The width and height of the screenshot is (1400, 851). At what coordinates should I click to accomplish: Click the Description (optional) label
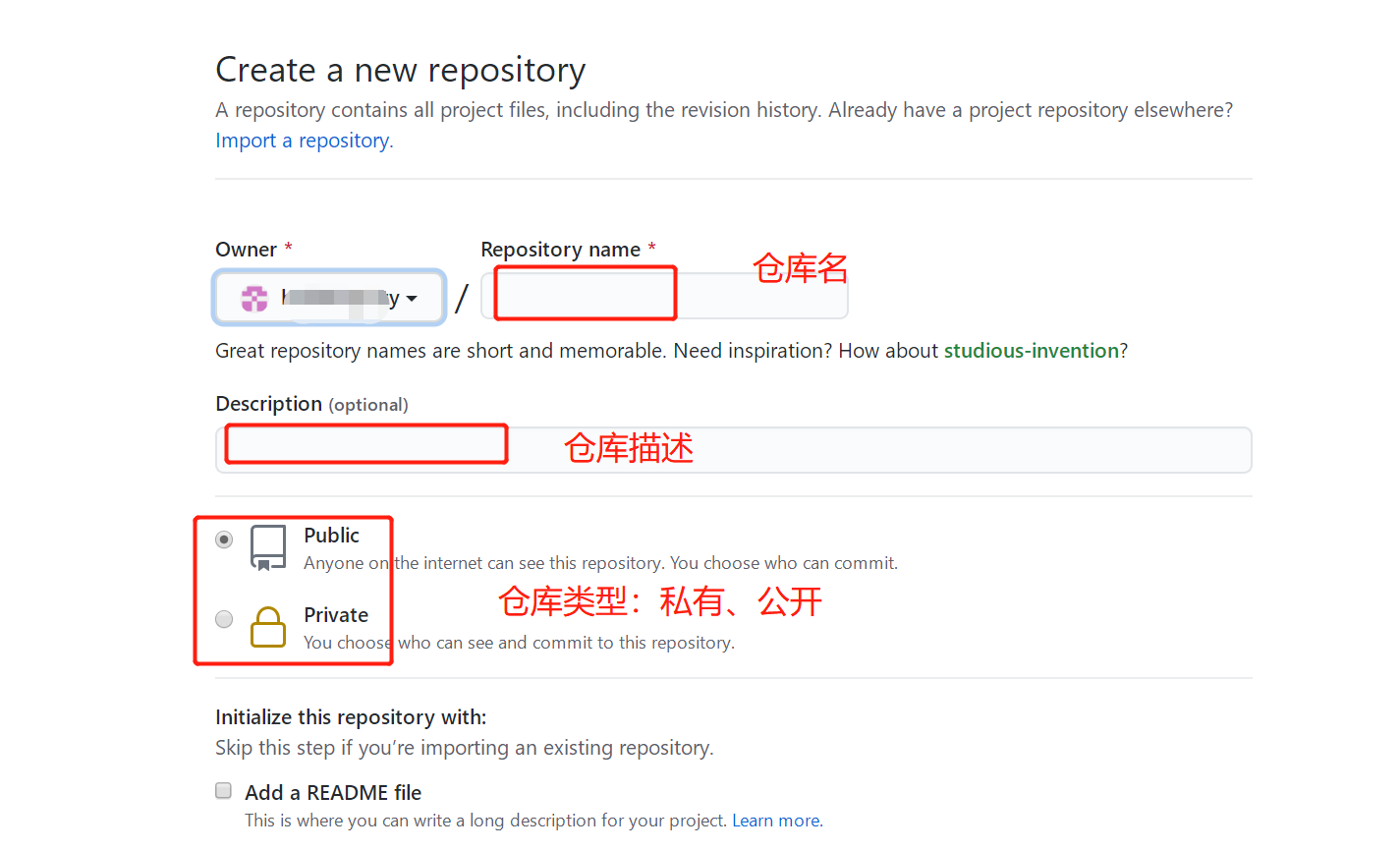(311, 404)
